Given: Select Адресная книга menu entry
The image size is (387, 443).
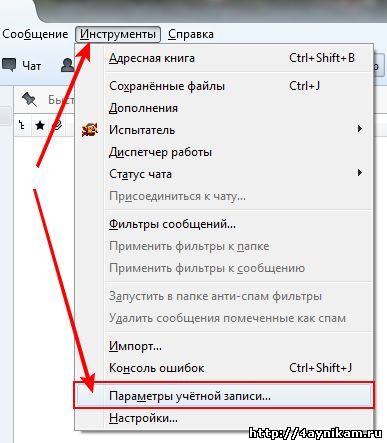Looking at the screenshot, I should (x=223, y=58).
